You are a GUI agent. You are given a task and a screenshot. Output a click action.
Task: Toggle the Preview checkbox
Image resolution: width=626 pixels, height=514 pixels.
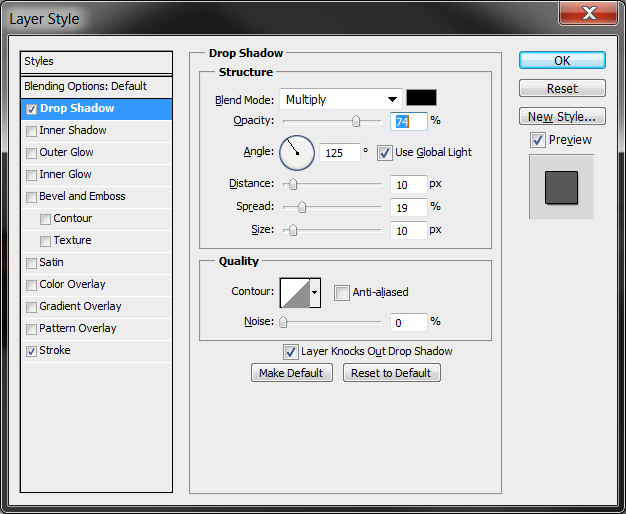pos(538,140)
